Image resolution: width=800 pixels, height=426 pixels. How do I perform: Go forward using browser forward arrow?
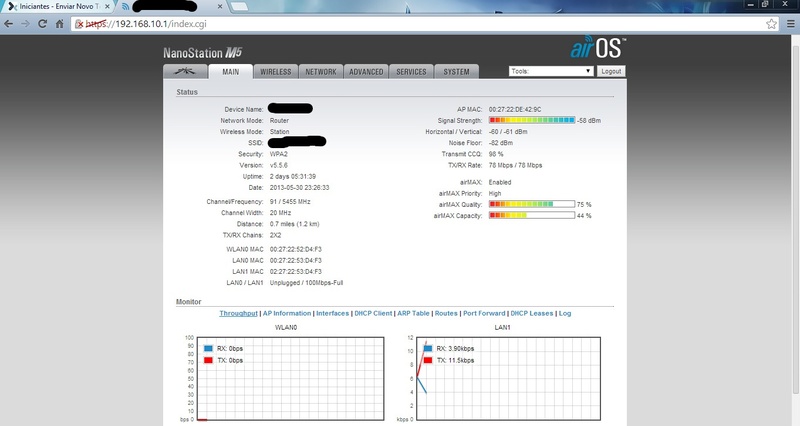26,24
